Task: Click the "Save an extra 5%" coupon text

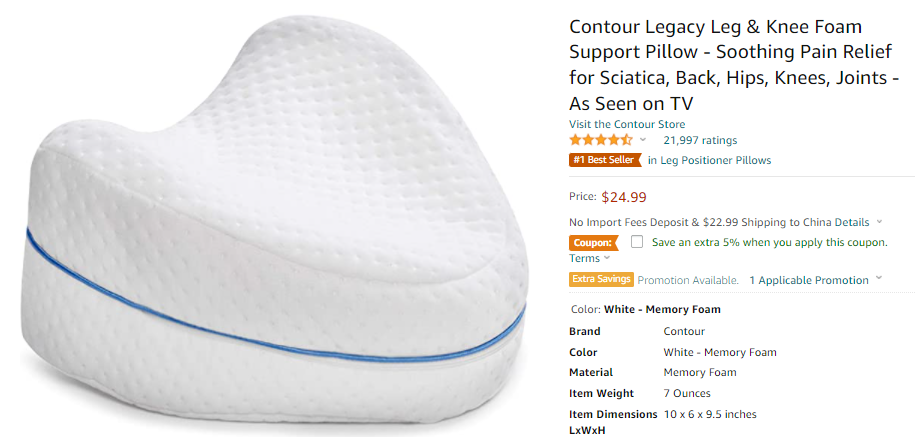Action: click(769, 242)
